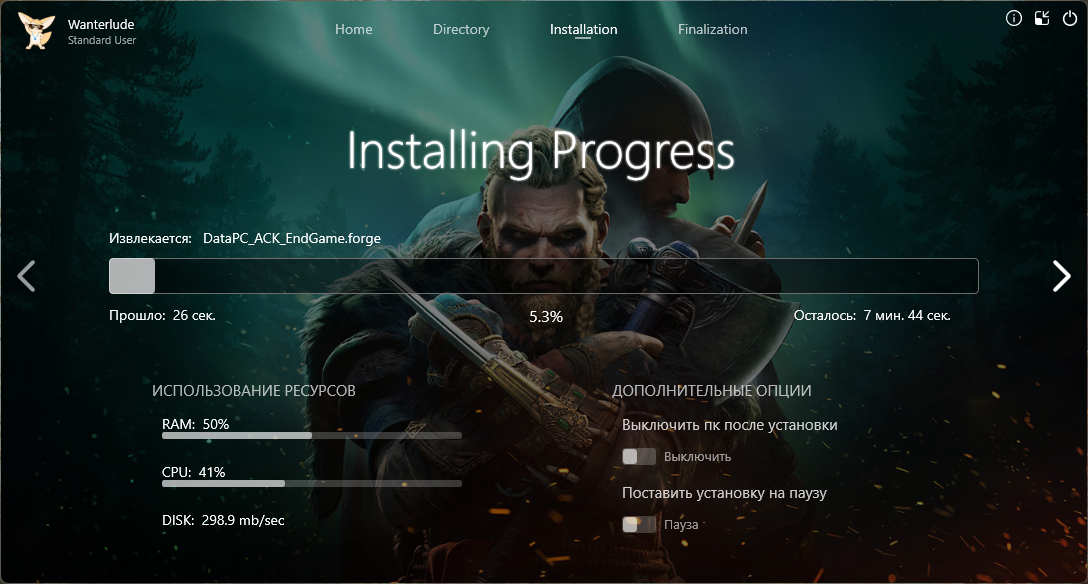This screenshot has width=1088, height=584.
Task: Click the remaining time 7 мин. 44 сек.
Action: click(x=907, y=315)
